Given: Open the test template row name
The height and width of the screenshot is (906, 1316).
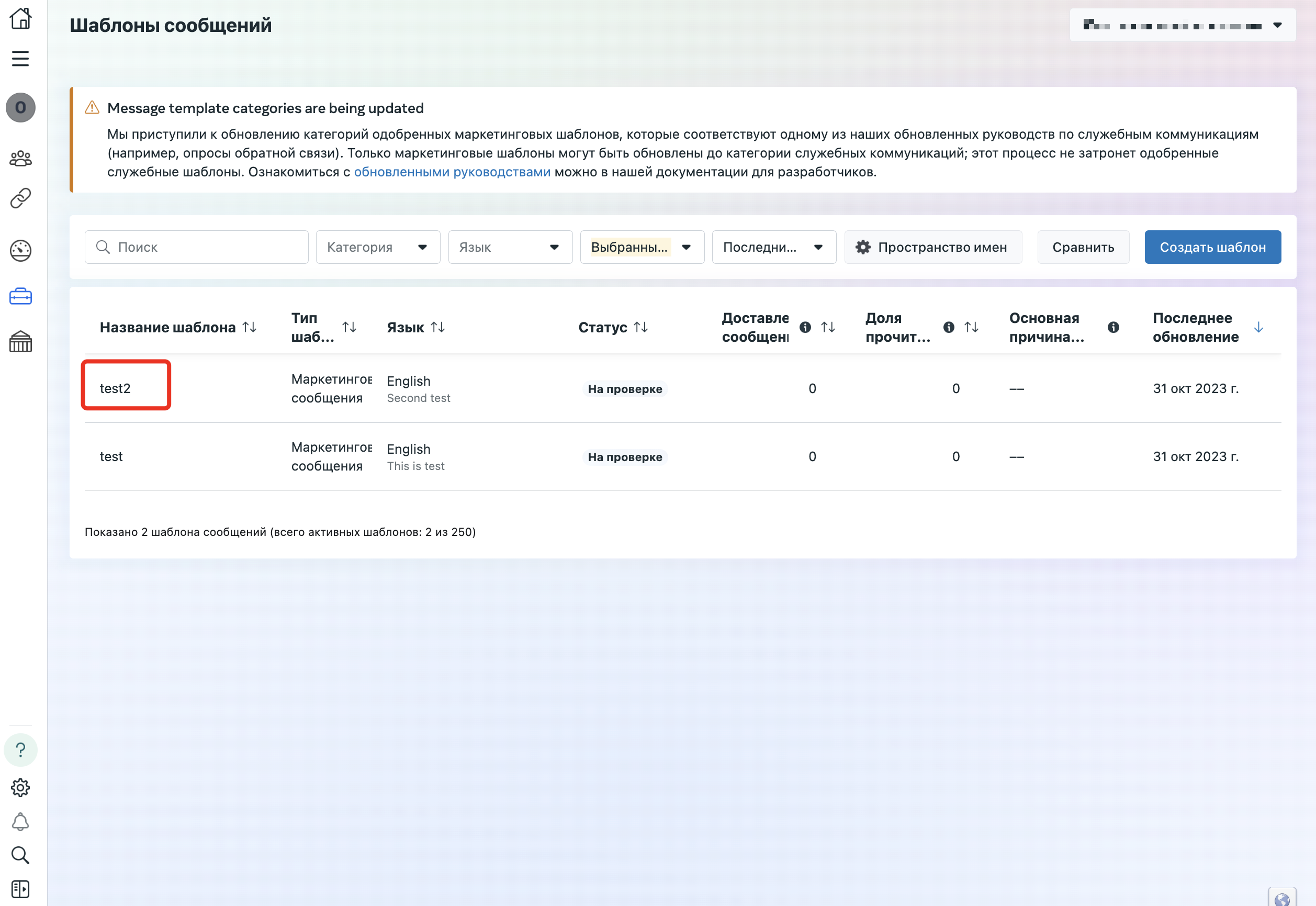Looking at the screenshot, I should (111, 456).
